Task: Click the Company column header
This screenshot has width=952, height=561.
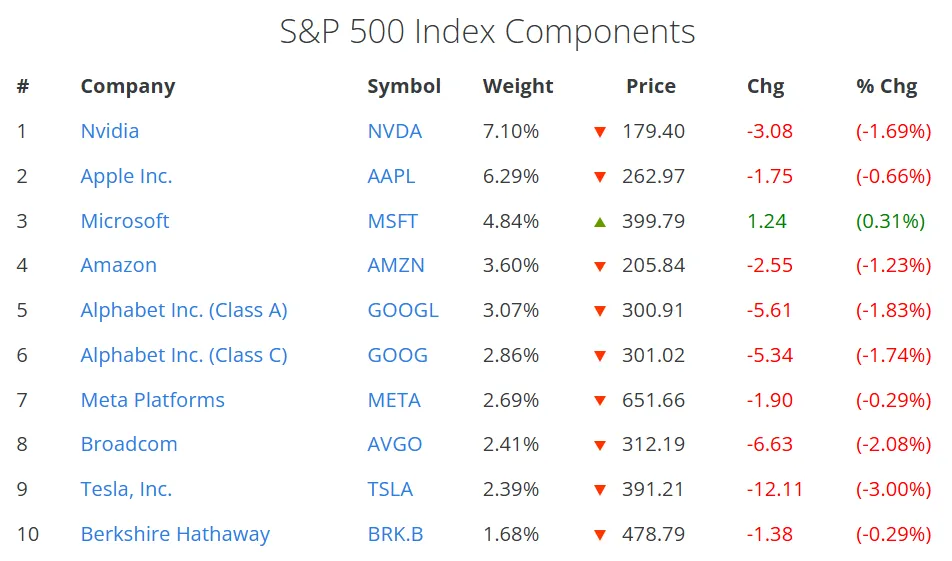Action: (x=128, y=86)
